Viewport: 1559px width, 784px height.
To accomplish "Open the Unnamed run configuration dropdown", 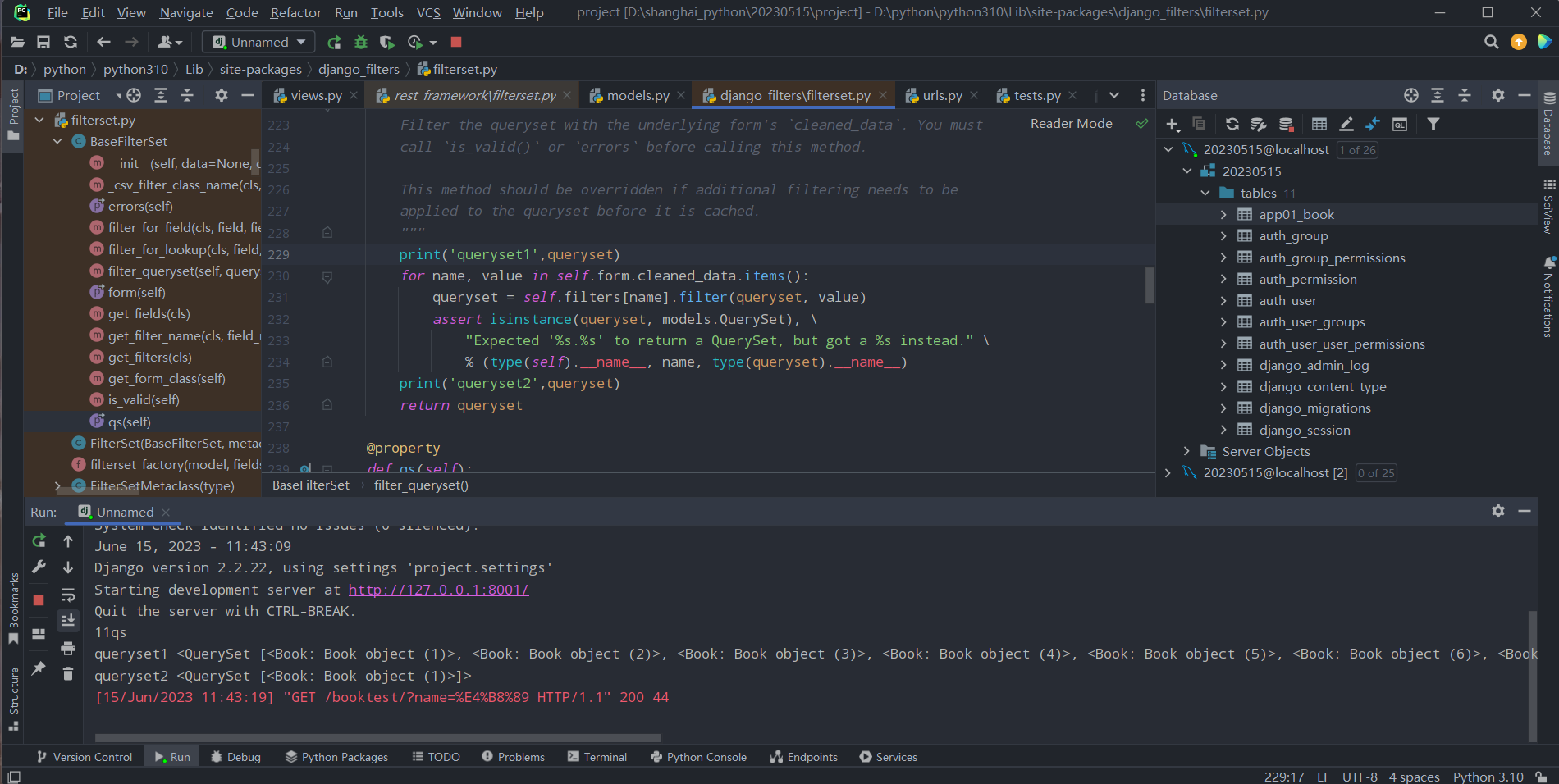I will pos(258,42).
